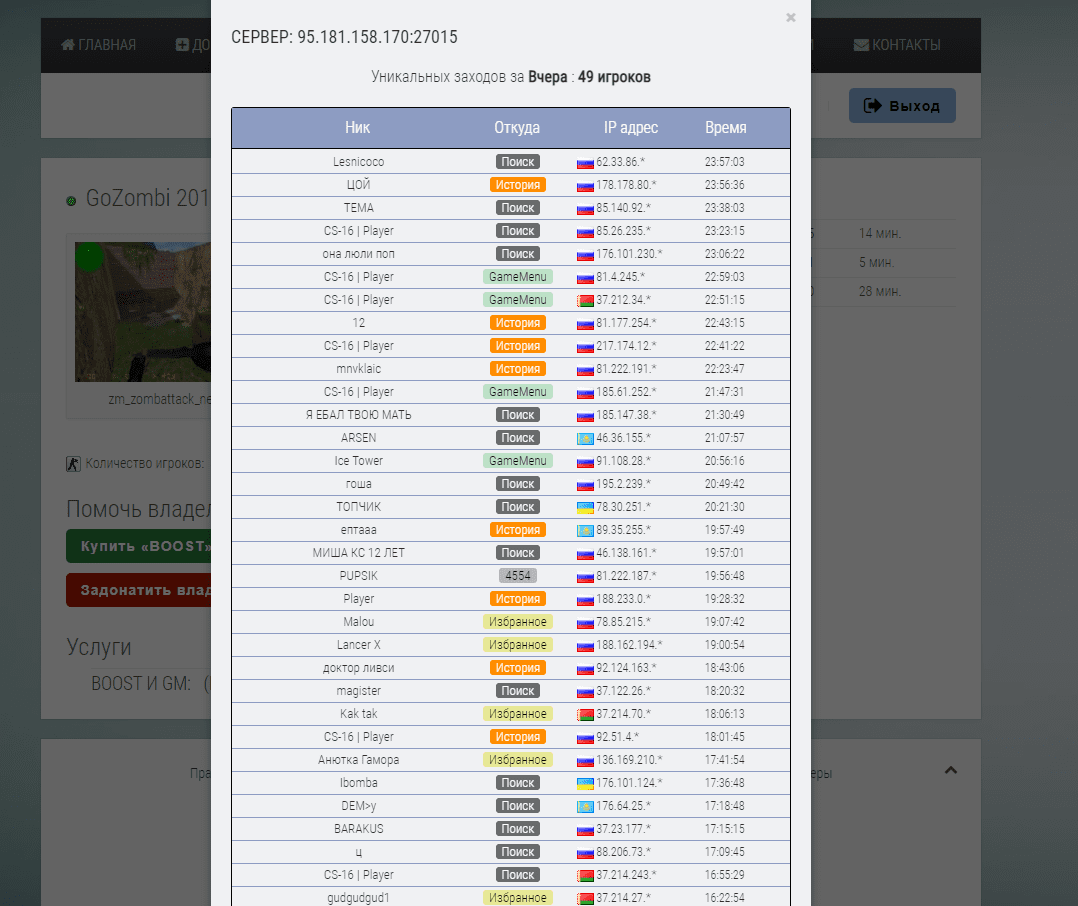Click the Время column header

pos(725,127)
